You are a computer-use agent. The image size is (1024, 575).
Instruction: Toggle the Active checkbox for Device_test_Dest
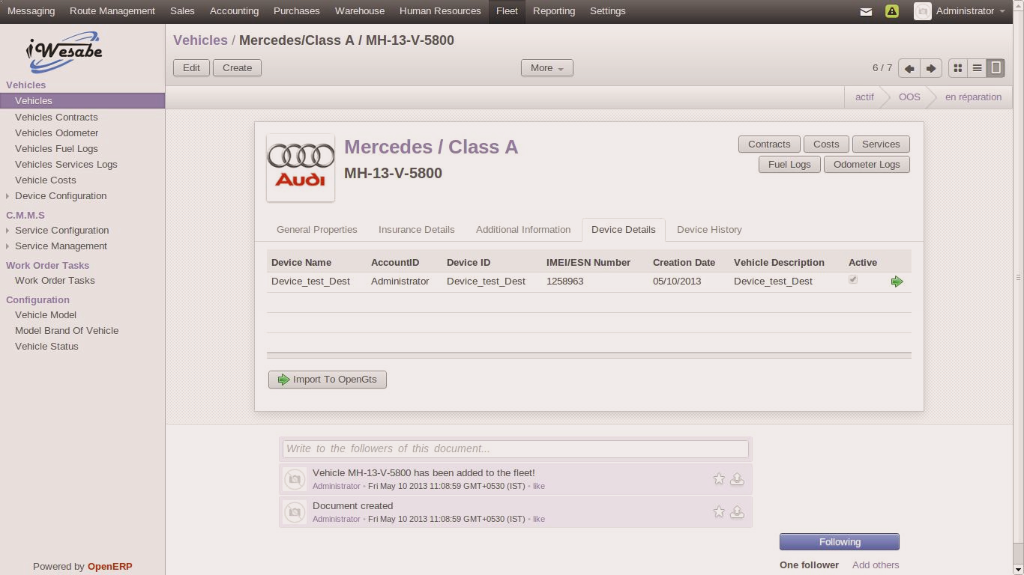tap(852, 281)
